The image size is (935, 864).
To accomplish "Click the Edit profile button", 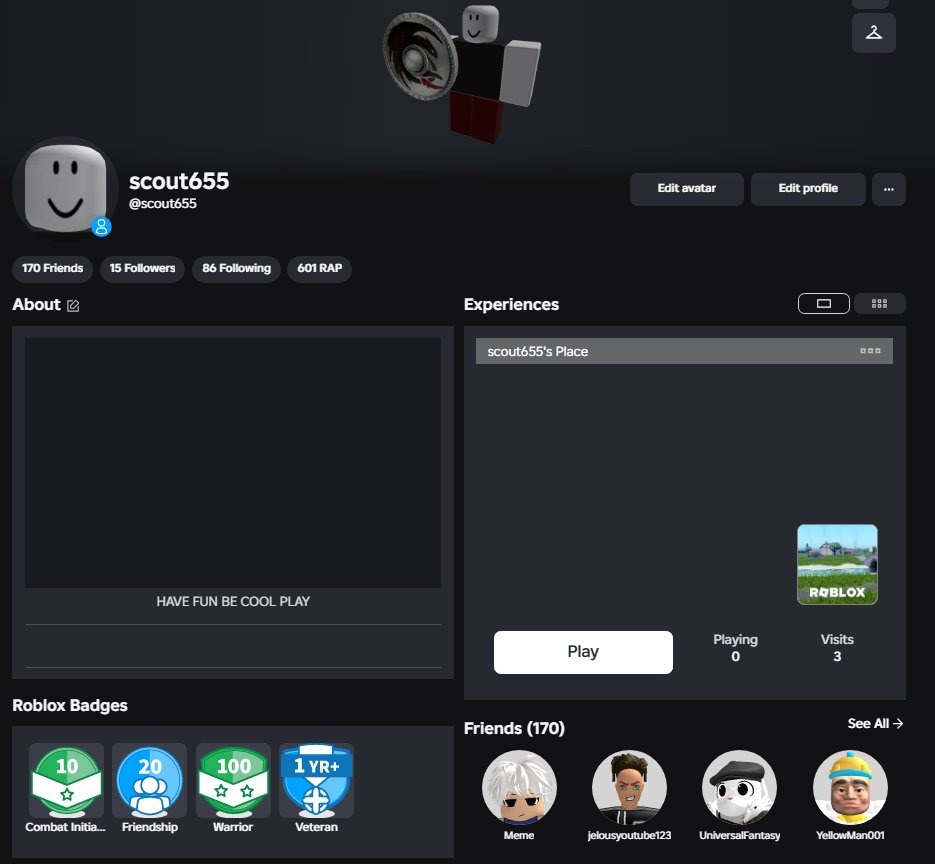I will 808,189.
